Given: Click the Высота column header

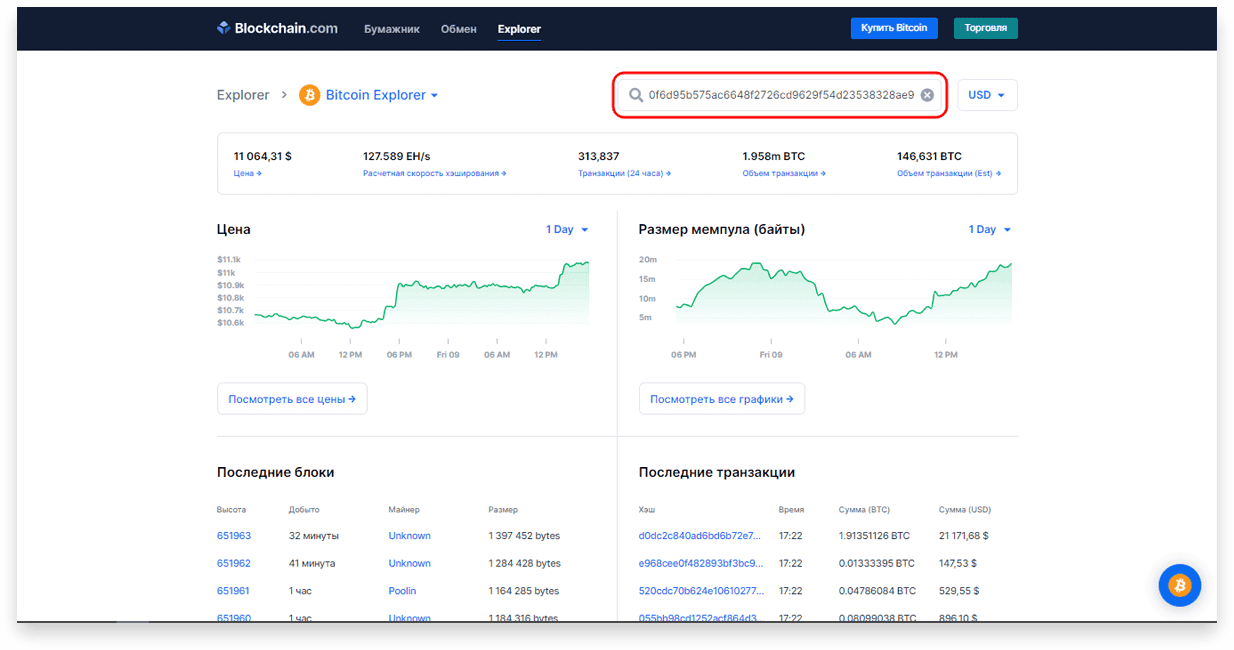Looking at the screenshot, I should pos(231,510).
